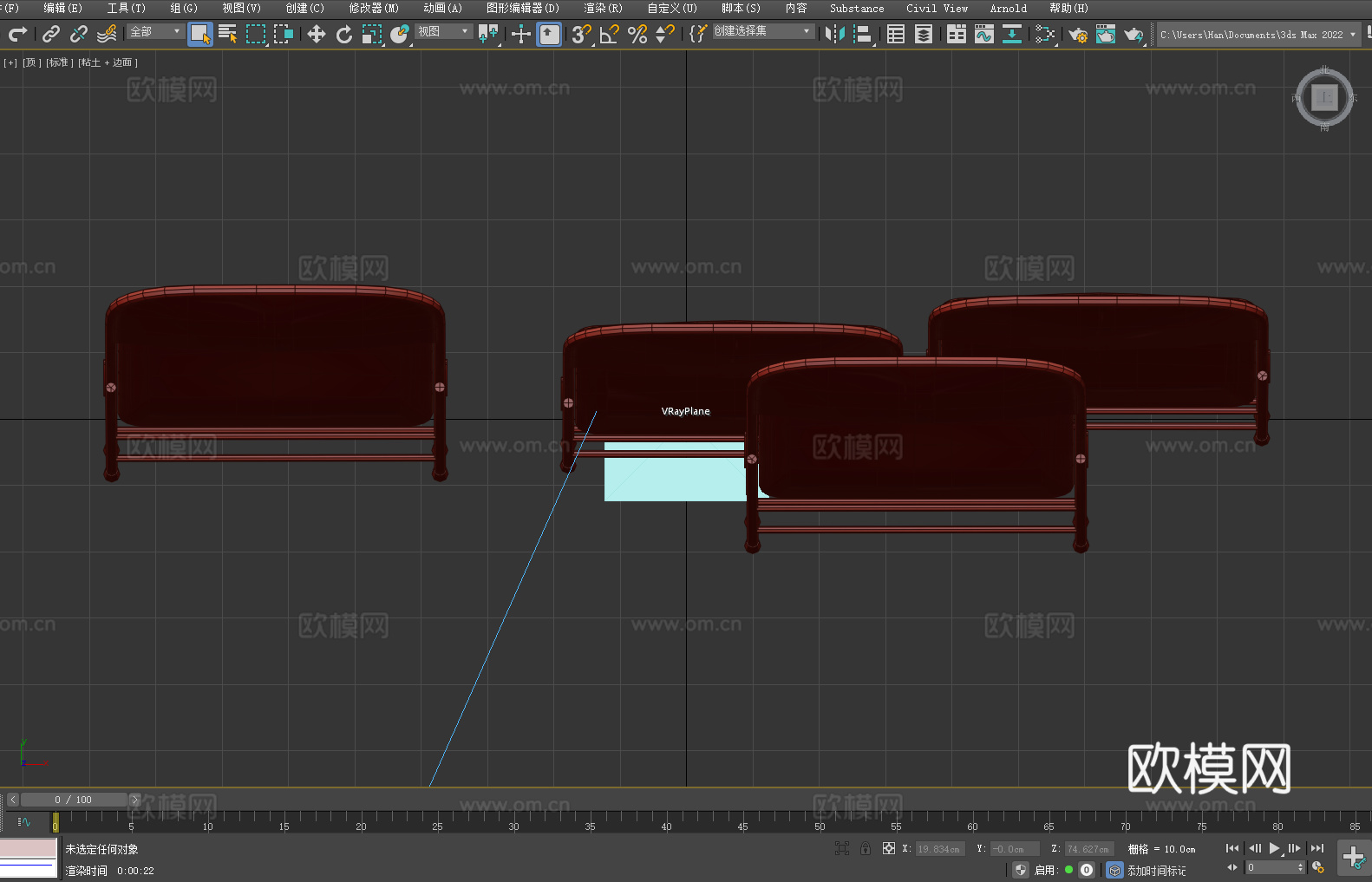Step time slider forward one frame

tap(134, 800)
